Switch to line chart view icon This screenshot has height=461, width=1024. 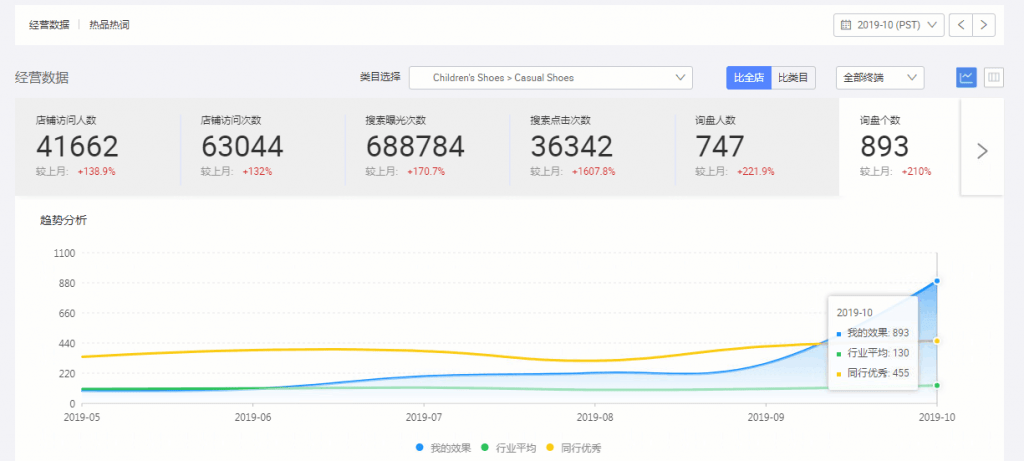click(x=967, y=78)
